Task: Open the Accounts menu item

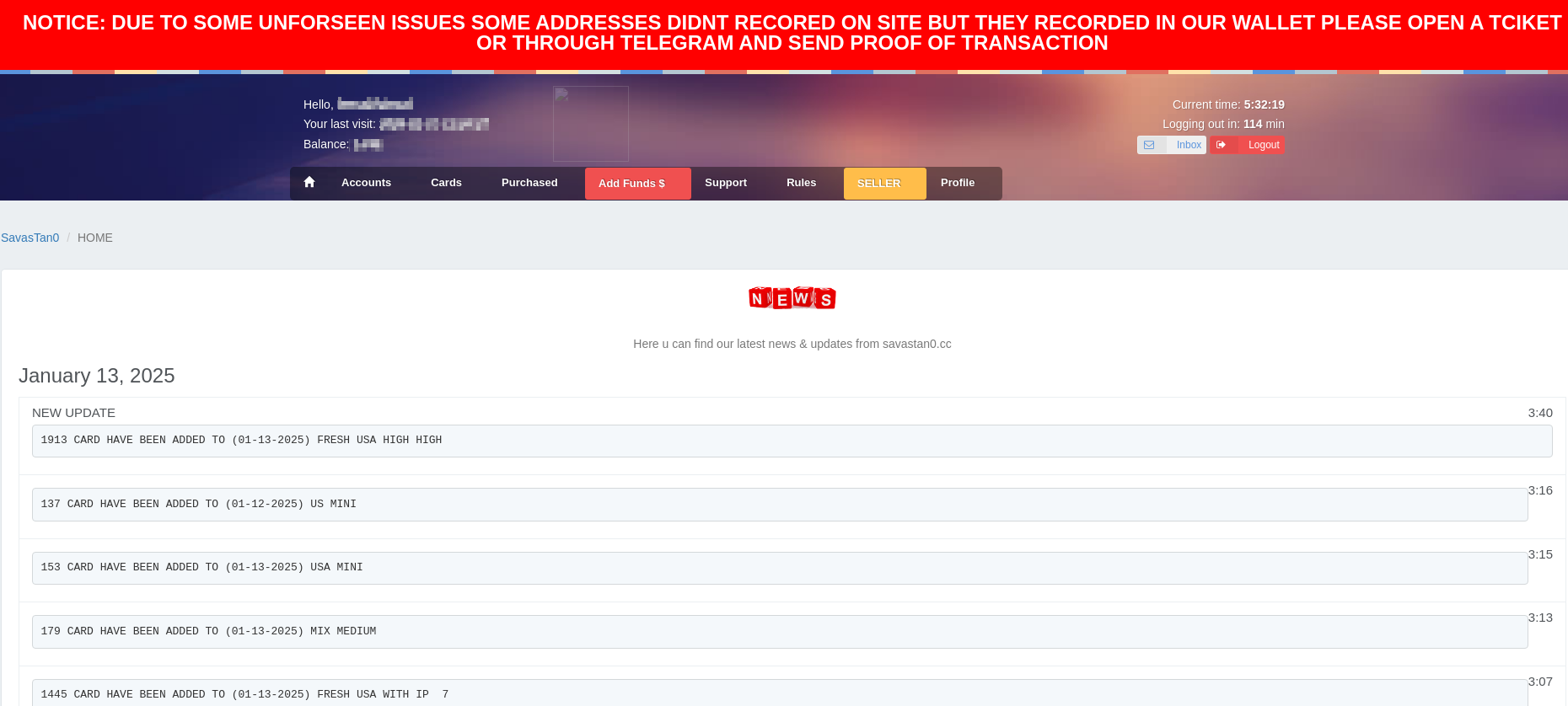Action: tap(366, 183)
